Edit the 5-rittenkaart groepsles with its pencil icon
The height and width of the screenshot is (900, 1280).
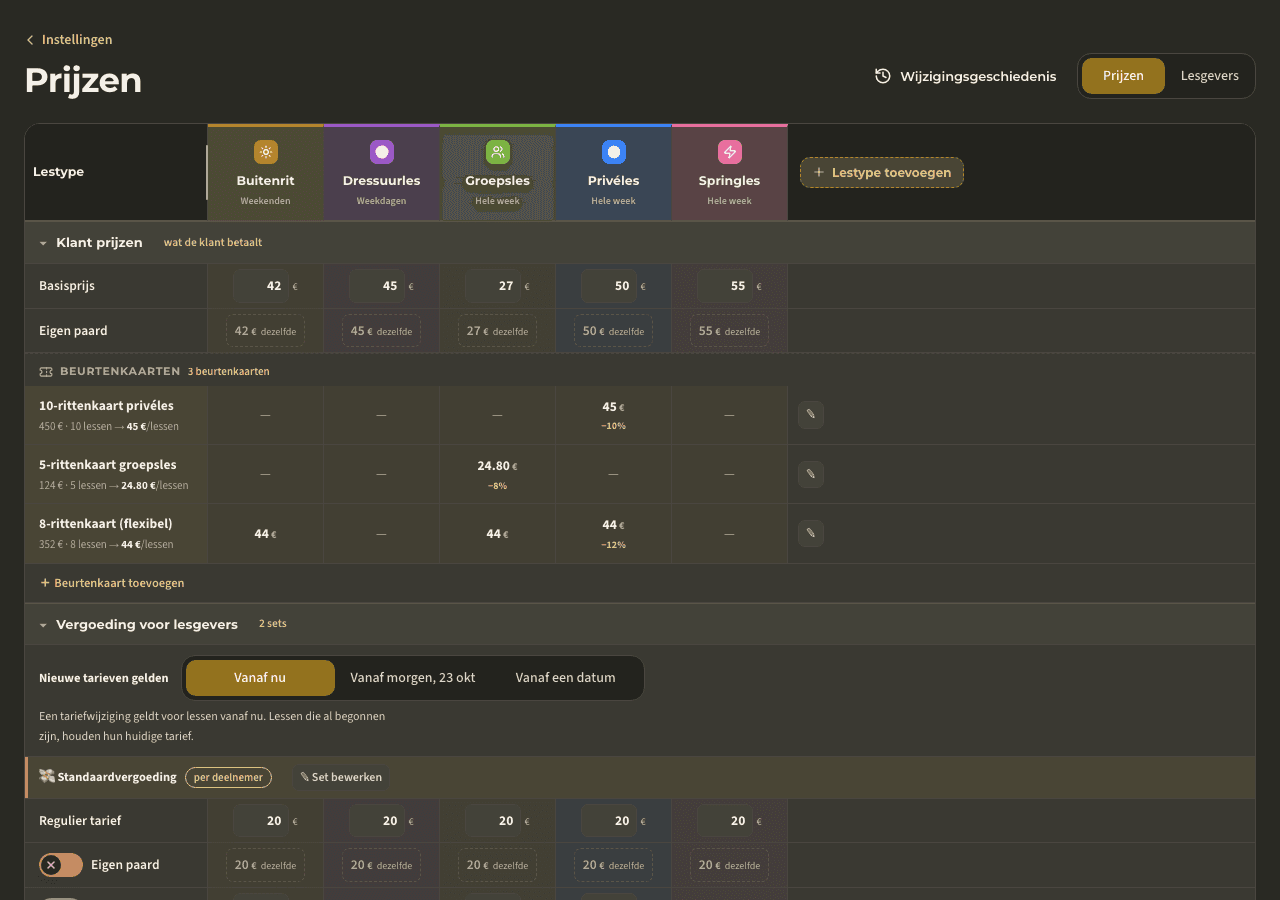[811, 474]
